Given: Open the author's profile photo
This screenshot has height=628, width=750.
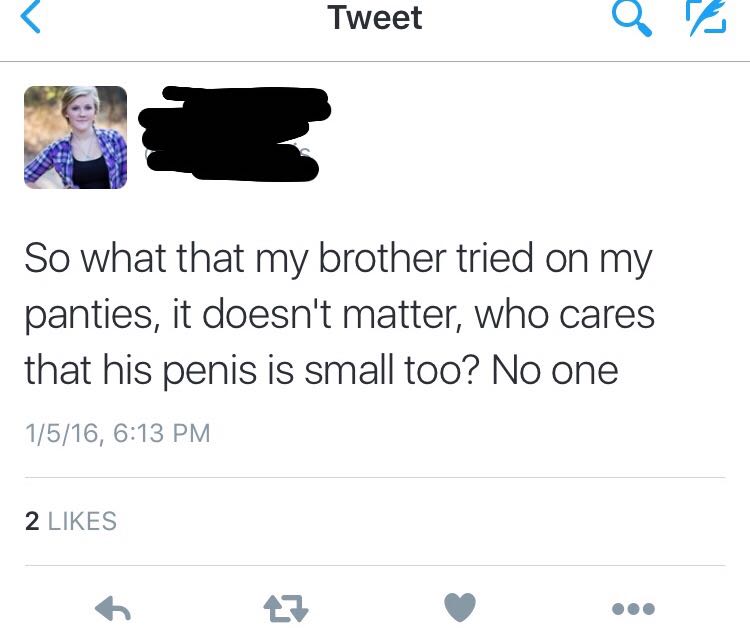Looking at the screenshot, I should coord(75,137).
